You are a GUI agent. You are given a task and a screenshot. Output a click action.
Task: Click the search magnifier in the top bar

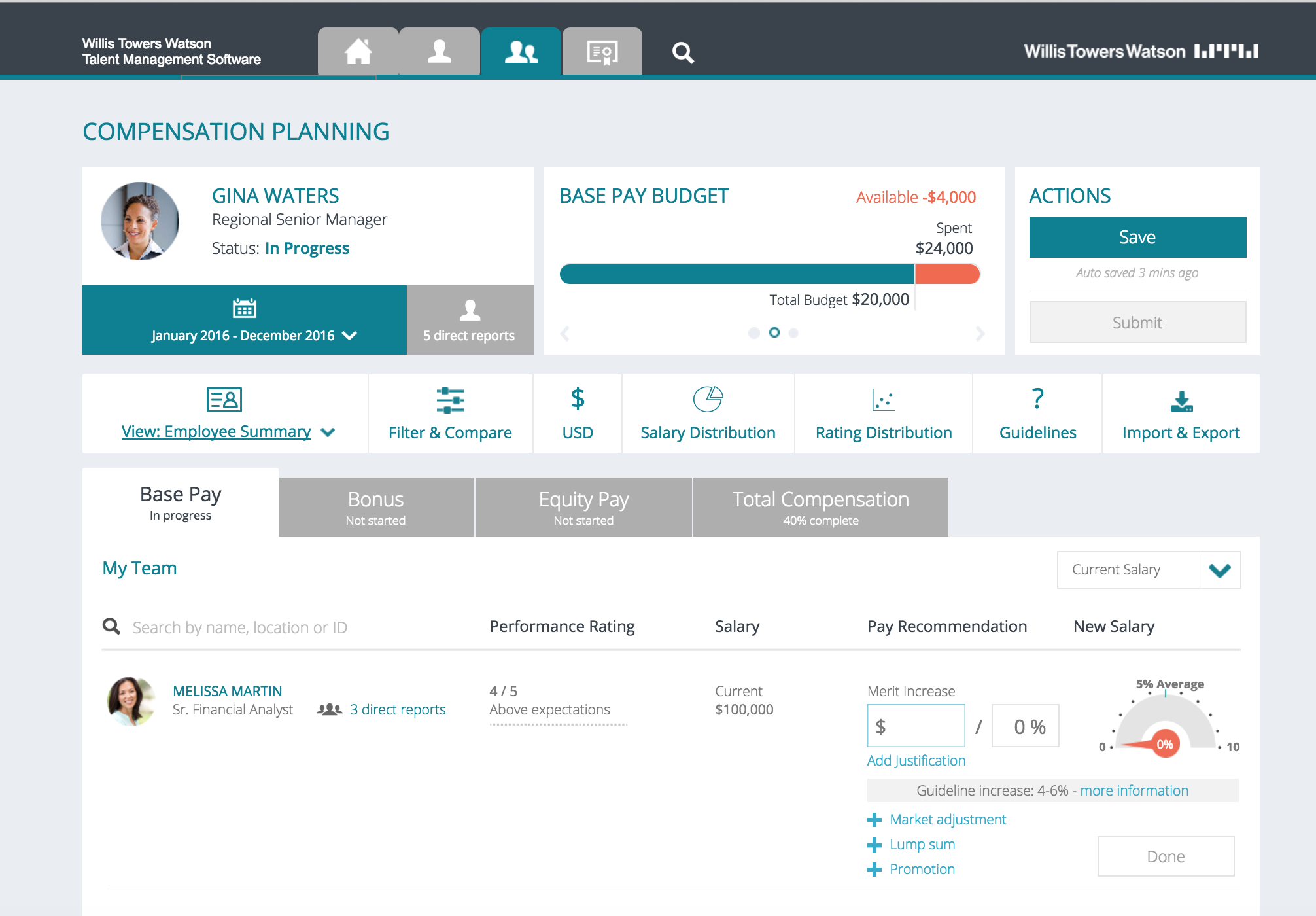pos(683,52)
